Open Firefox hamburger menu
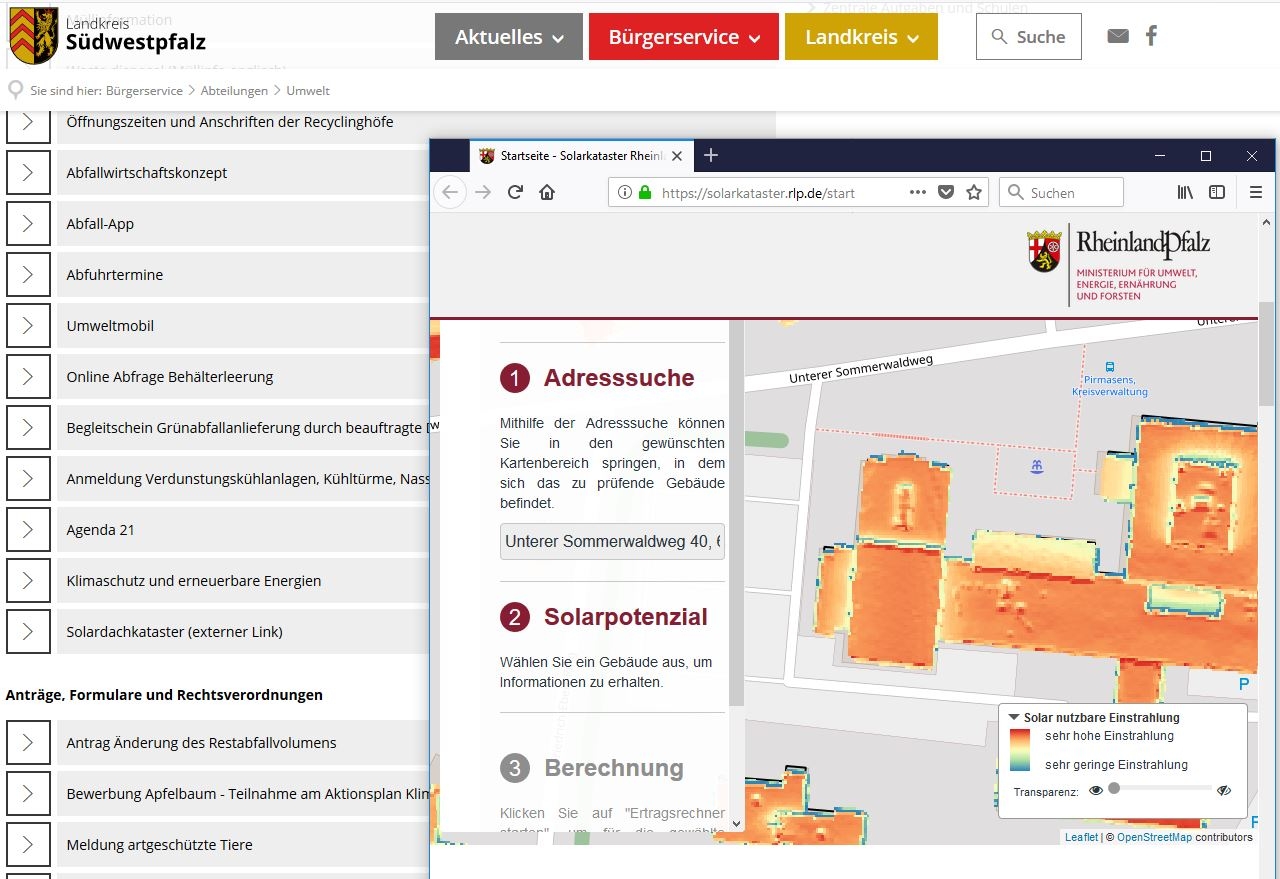This screenshot has height=879, width=1280. [1256, 192]
